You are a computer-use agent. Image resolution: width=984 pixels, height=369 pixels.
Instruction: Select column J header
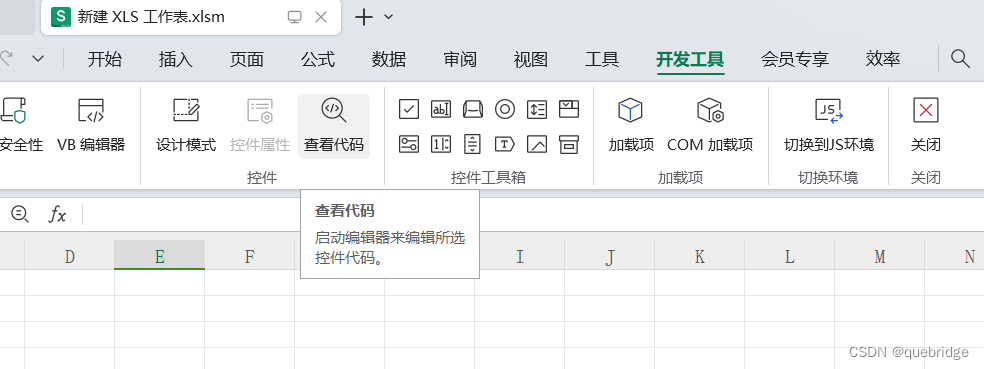tap(609, 256)
